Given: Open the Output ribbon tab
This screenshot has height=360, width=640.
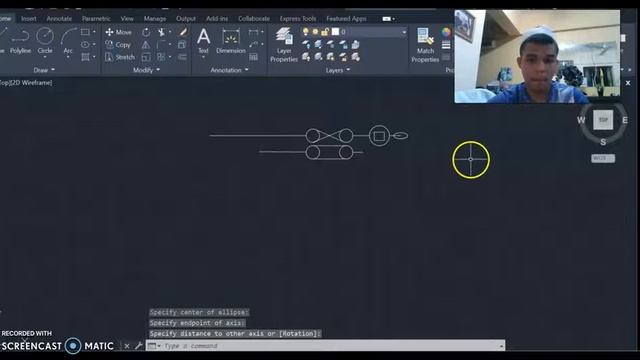Looking at the screenshot, I should (186, 19).
